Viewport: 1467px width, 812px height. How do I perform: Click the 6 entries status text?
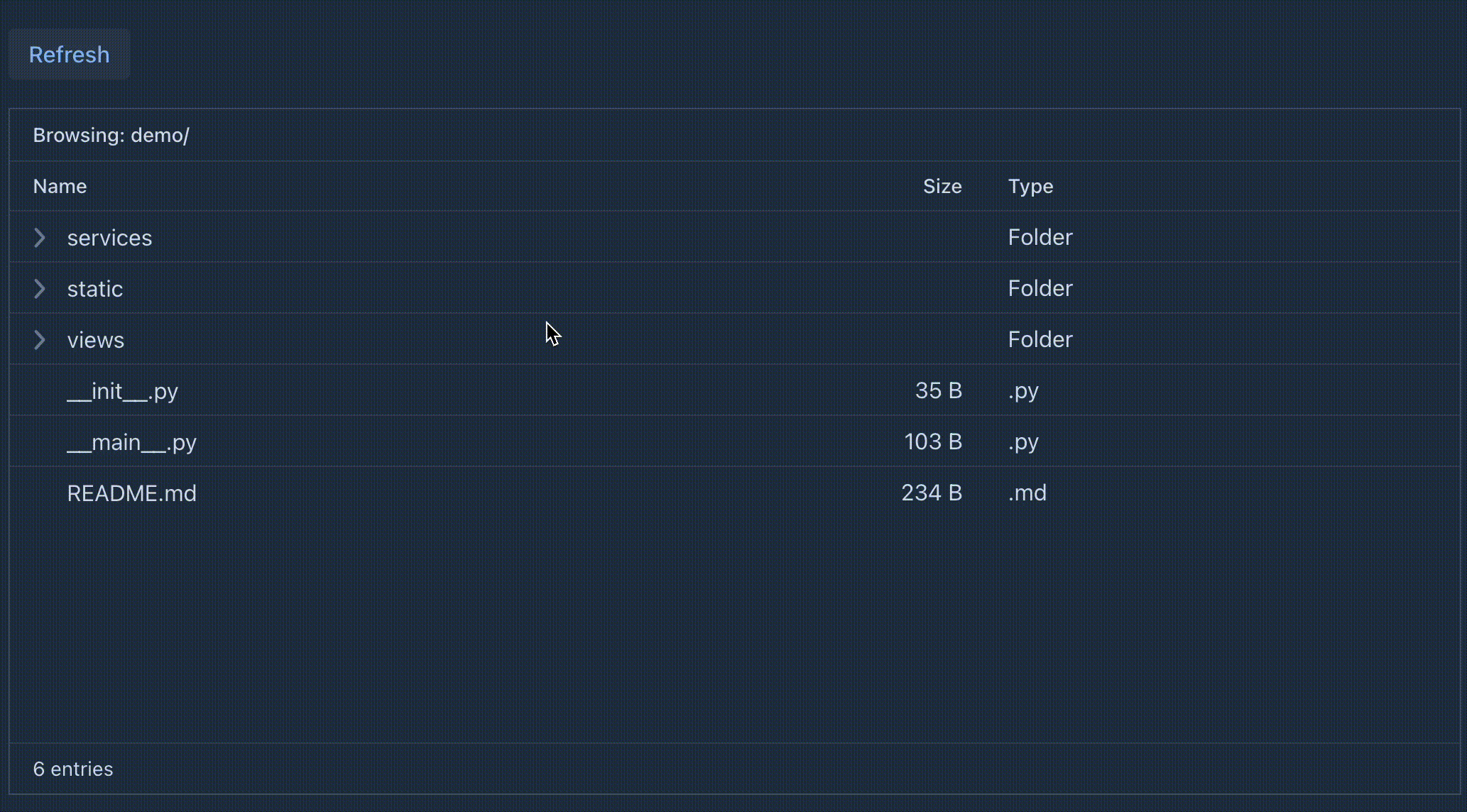pos(73,768)
